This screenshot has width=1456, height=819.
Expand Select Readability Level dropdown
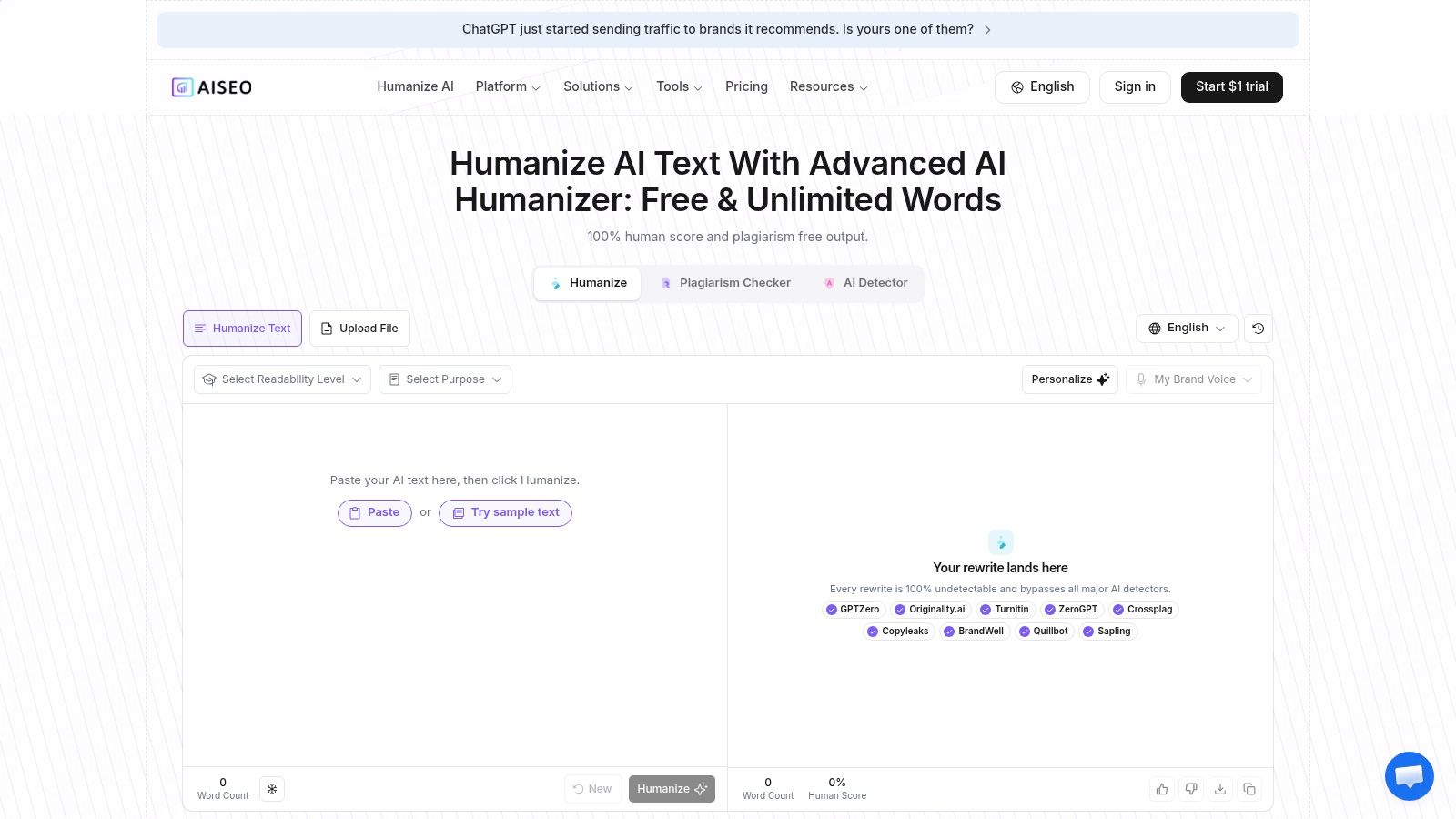(282, 379)
